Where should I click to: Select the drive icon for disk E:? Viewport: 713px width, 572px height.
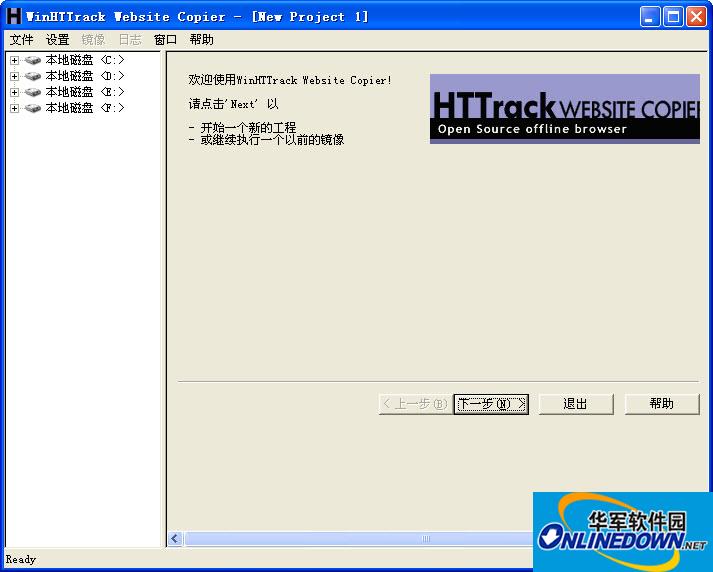[33, 92]
